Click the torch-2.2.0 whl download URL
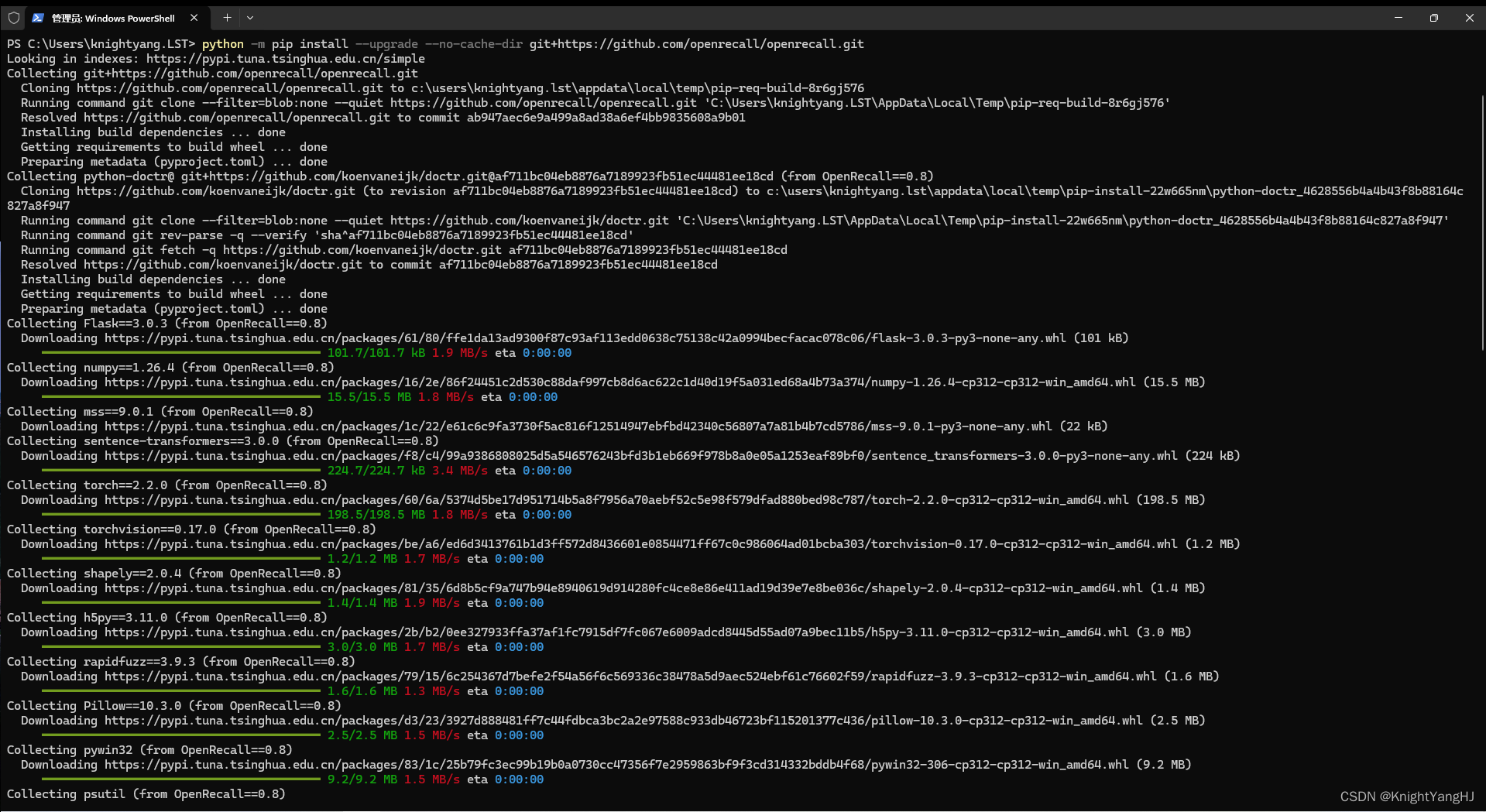Screen dimensions: 1486x812 [616, 500]
